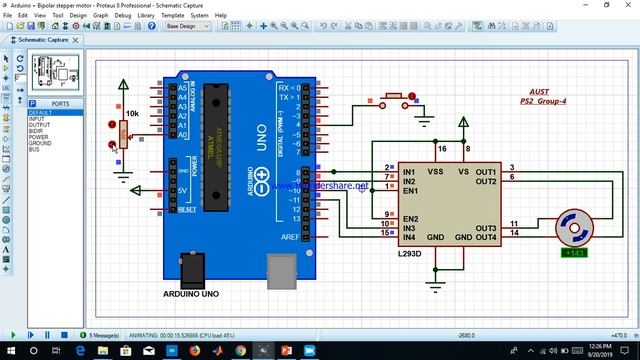Image resolution: width=640 pixels, height=360 pixels.
Task: Open the Debug menu
Action: (122, 15)
